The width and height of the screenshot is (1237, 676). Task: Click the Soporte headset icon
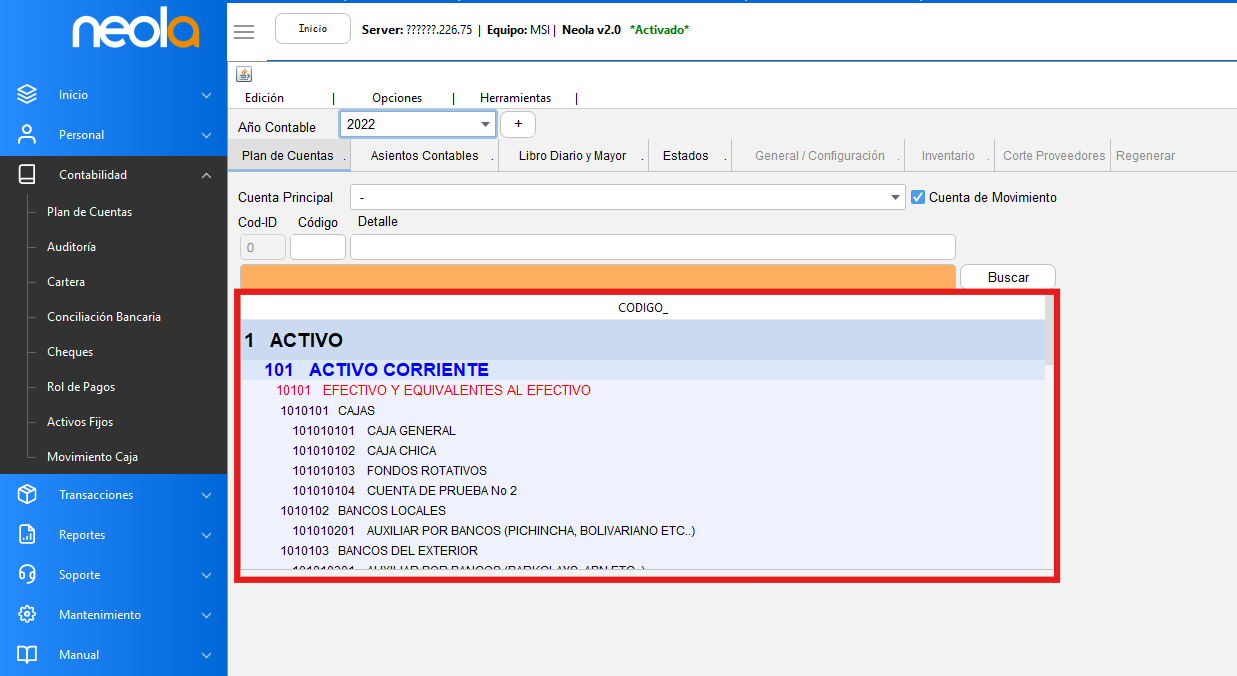[27, 575]
